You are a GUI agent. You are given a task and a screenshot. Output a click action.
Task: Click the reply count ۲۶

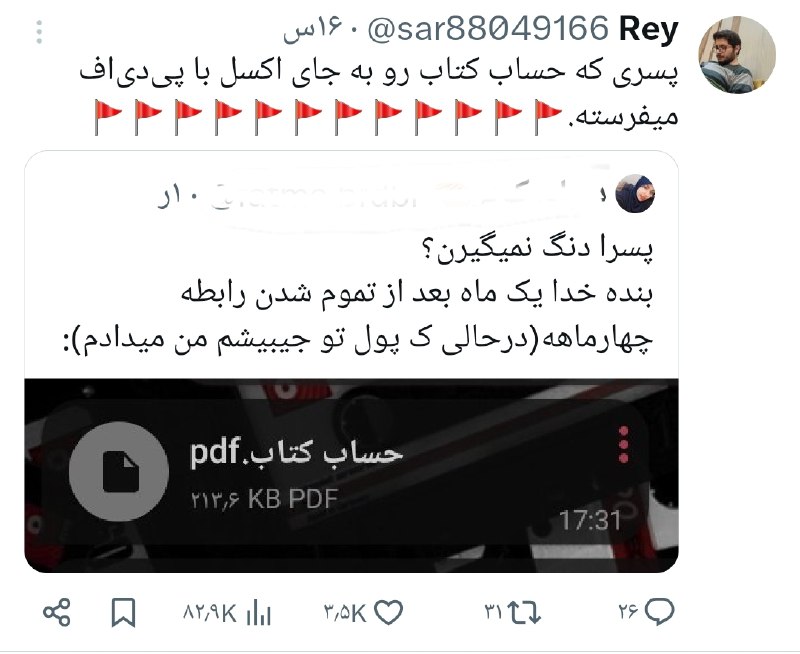click(x=629, y=611)
